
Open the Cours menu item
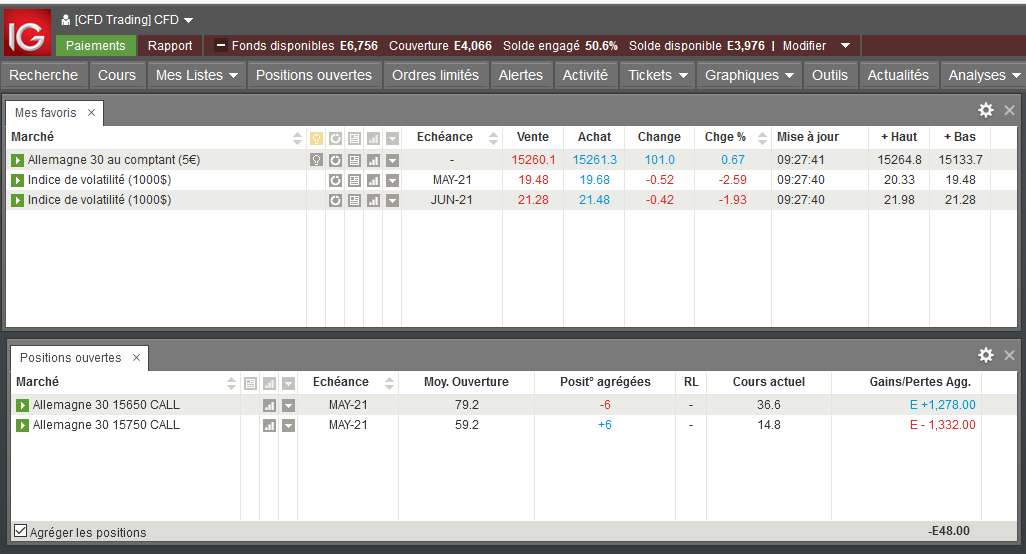[x=117, y=75]
